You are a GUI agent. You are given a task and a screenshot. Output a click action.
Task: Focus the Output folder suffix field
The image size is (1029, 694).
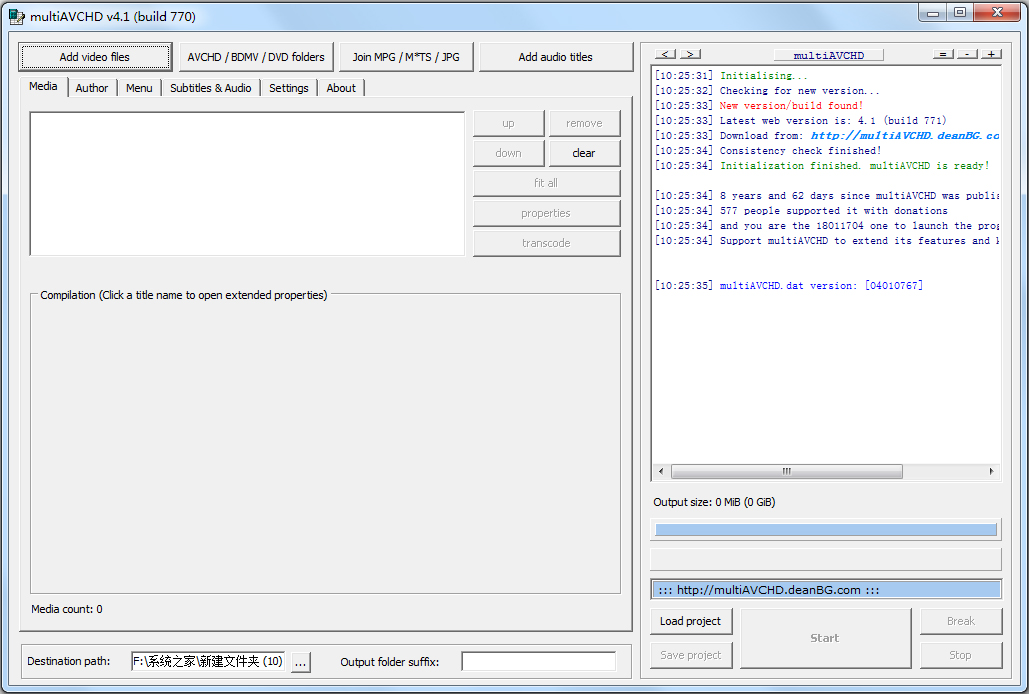click(538, 662)
